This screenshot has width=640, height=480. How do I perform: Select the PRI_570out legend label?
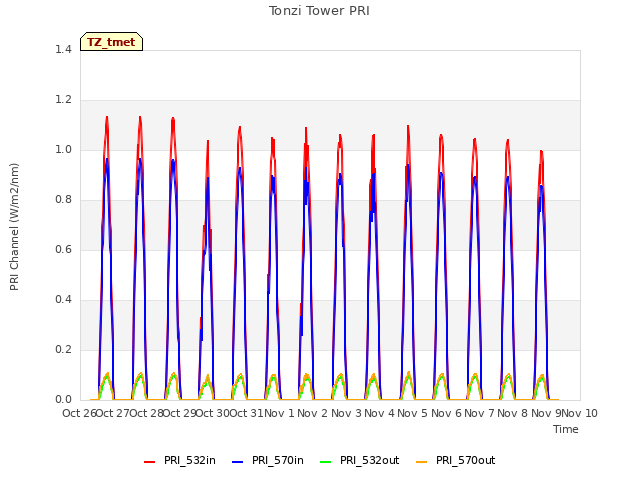coord(466,460)
